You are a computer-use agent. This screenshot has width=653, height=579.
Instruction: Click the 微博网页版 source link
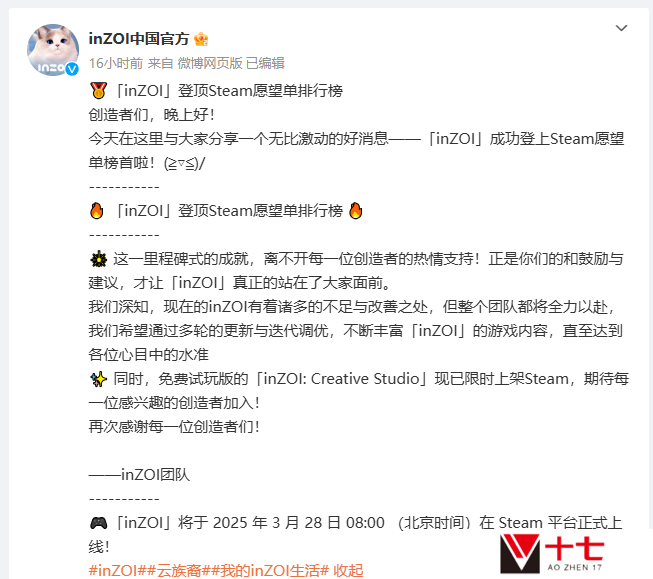click(x=210, y=63)
